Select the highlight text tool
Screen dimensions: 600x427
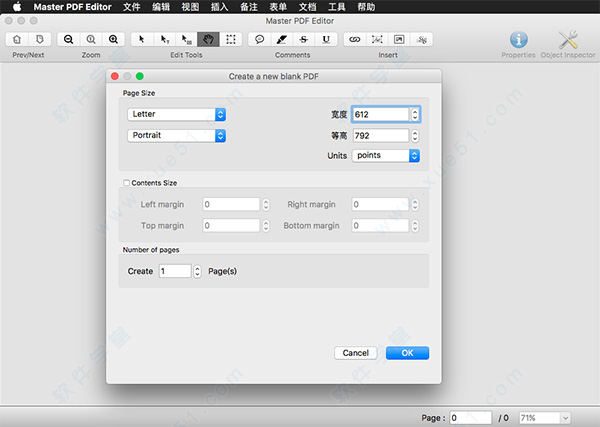(282, 39)
